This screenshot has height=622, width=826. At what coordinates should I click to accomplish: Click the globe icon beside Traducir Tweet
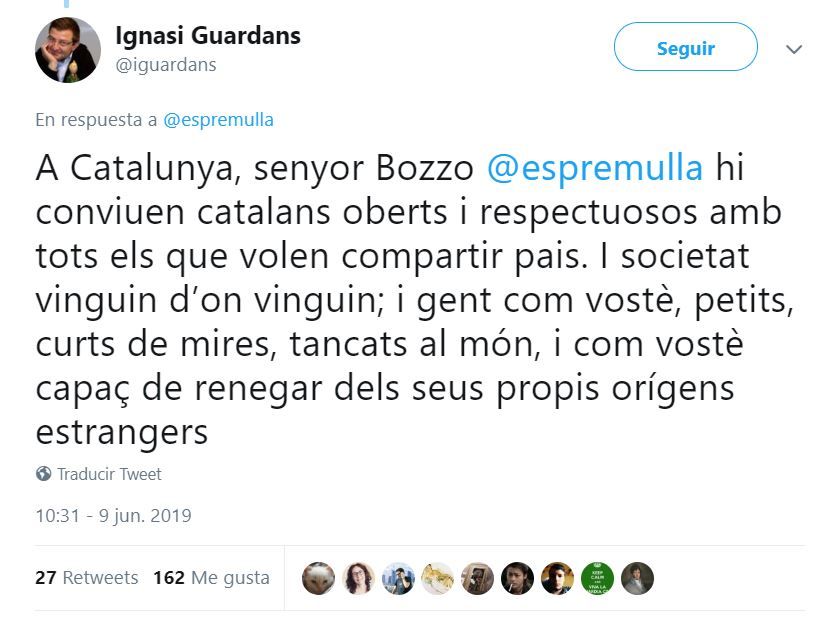point(43,474)
